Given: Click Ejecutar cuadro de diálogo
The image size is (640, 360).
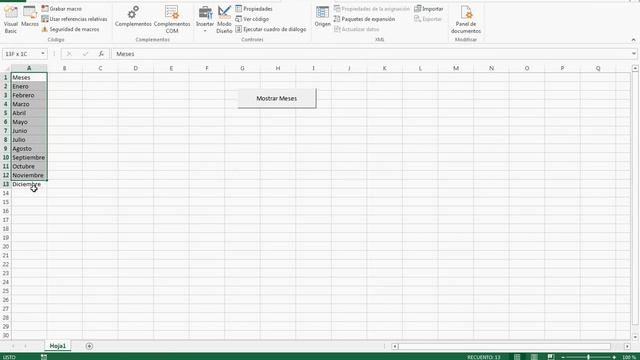Looking at the screenshot, I should (271, 29).
